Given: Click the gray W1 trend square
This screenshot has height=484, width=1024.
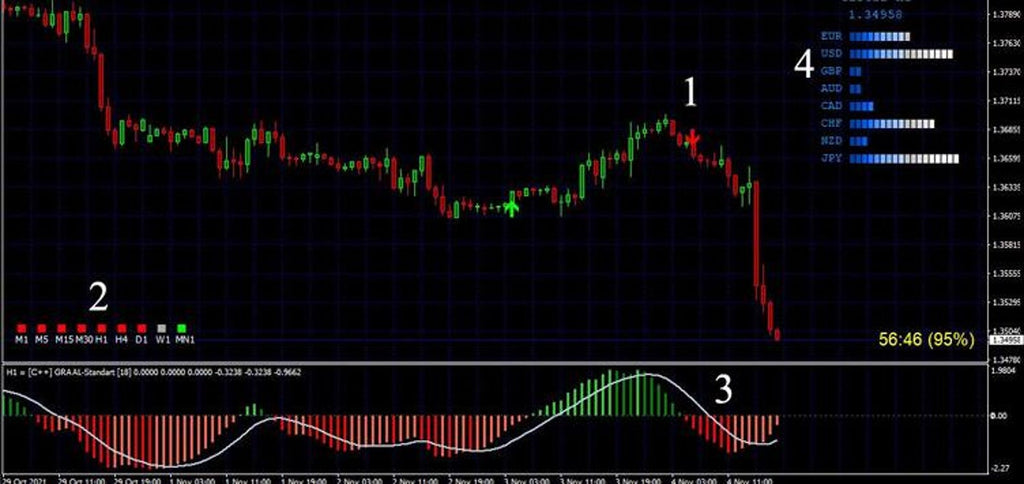Looking at the screenshot, I should tap(161, 327).
